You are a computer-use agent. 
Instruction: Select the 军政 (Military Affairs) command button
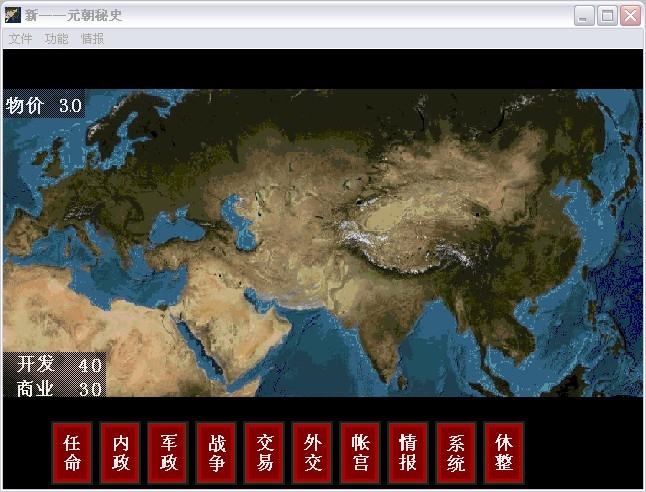pos(168,453)
